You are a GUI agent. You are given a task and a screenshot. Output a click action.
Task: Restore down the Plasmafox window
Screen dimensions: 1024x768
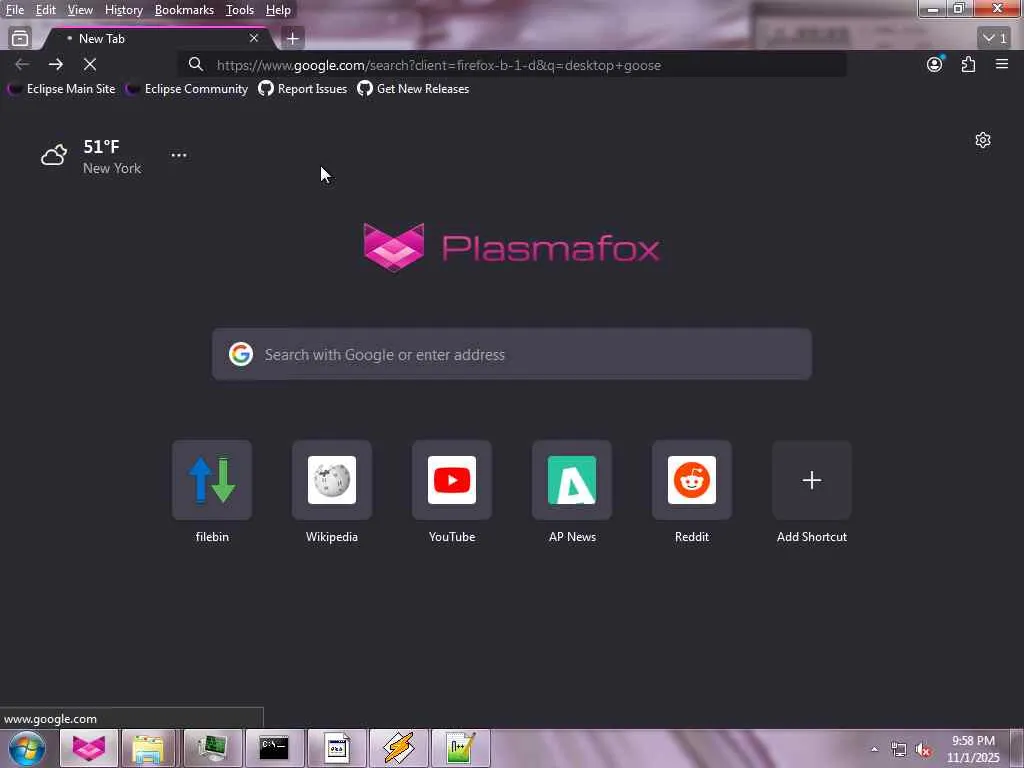coord(959,9)
